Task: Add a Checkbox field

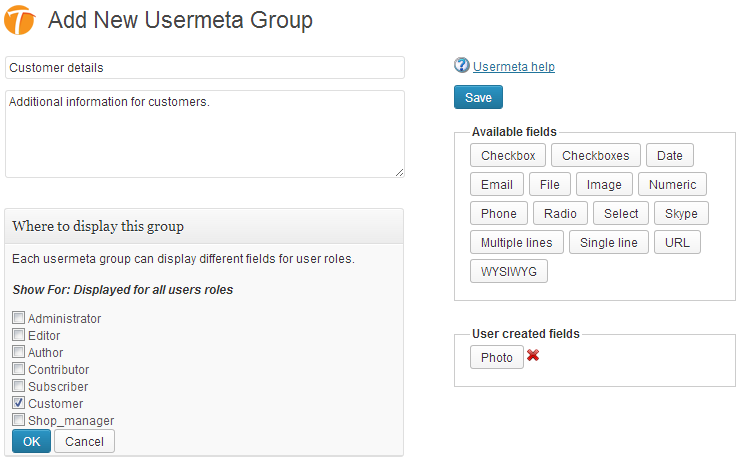Action: click(x=508, y=155)
